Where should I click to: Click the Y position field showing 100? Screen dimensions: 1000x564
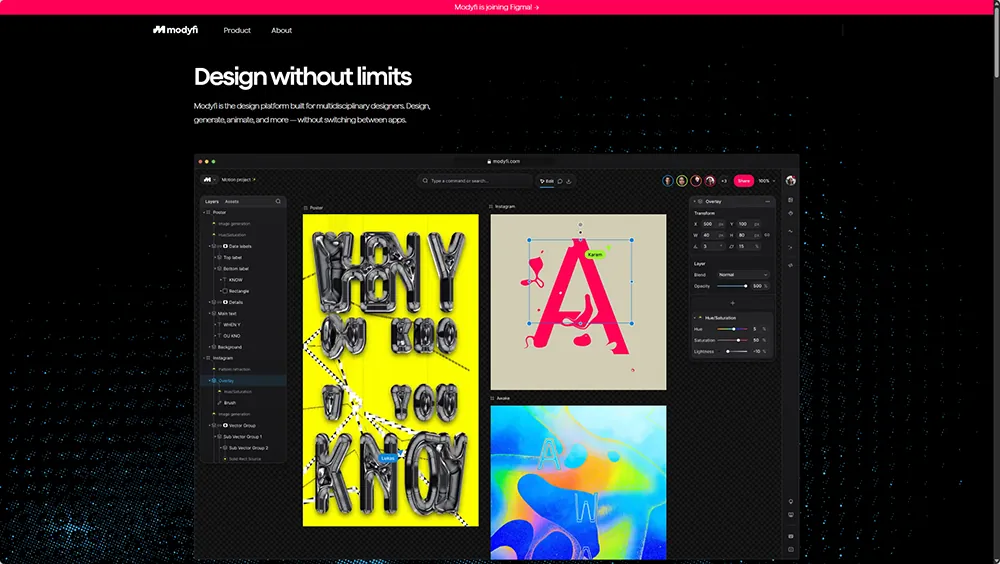(748, 224)
